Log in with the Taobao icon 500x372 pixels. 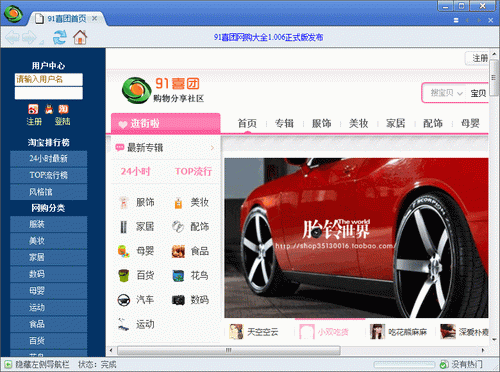[63, 109]
